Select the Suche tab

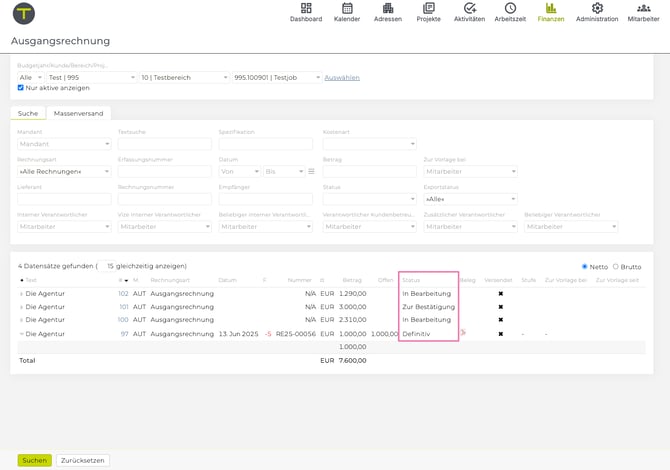(28, 114)
